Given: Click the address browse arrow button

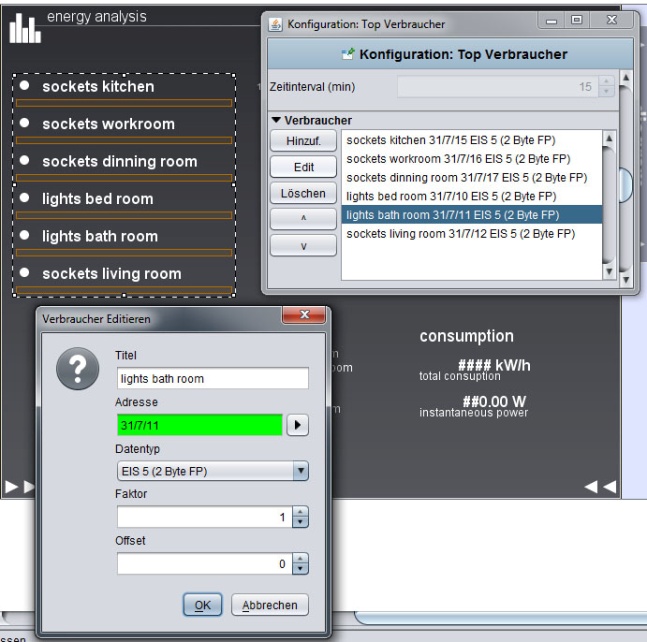Looking at the screenshot, I should tap(298, 425).
